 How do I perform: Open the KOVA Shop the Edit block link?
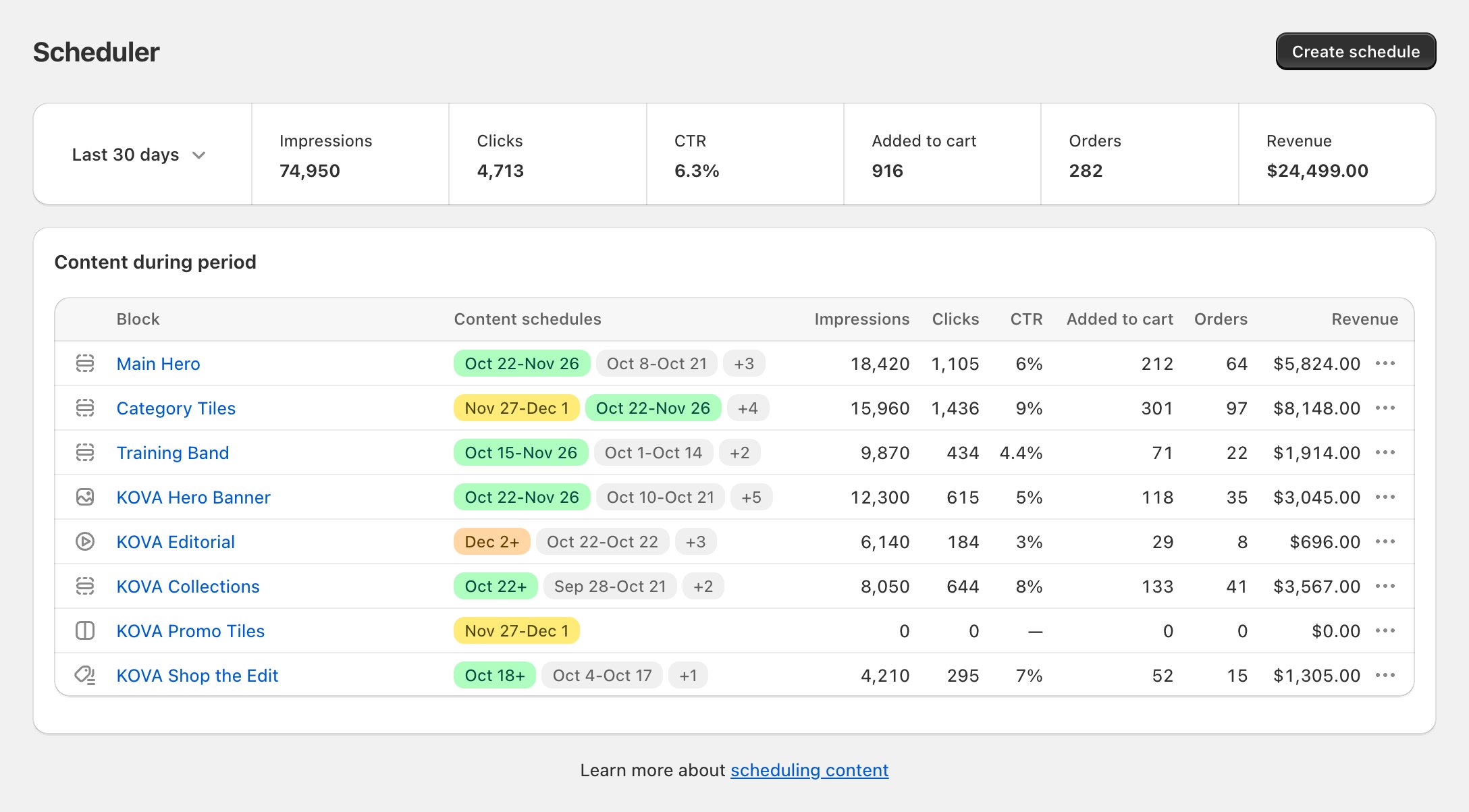[x=197, y=676]
